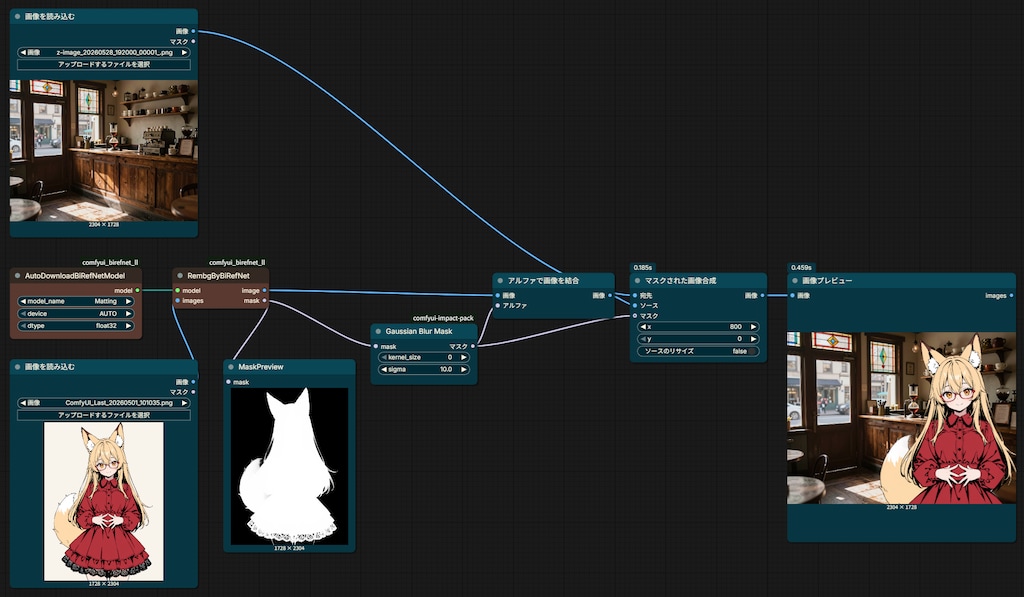Image resolution: width=1024 pixels, height=597 pixels.
Task: Click the upper アップロードするファイルを選択 button
Action: tap(104, 65)
